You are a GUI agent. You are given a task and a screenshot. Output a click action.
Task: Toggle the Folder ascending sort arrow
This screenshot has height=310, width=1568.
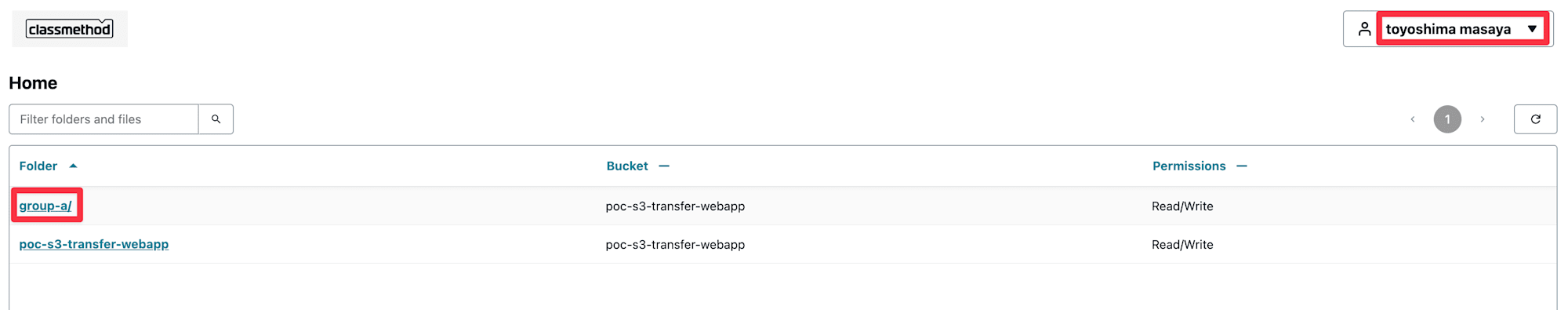click(73, 166)
